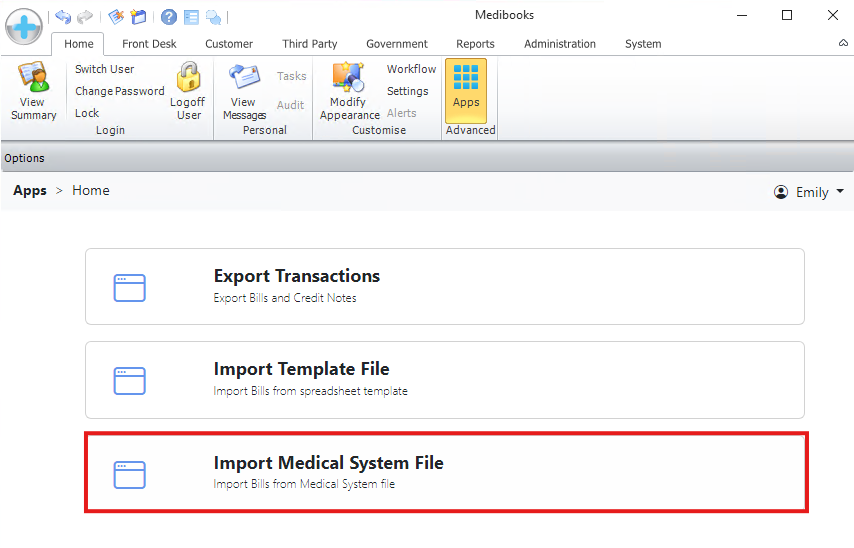Viewport: 854px width, 548px height.
Task: Click the help question mark icon
Action: pos(169,16)
